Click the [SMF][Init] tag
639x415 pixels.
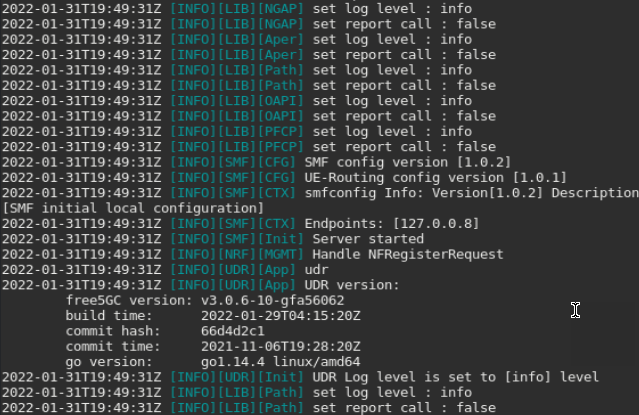(x=261, y=239)
